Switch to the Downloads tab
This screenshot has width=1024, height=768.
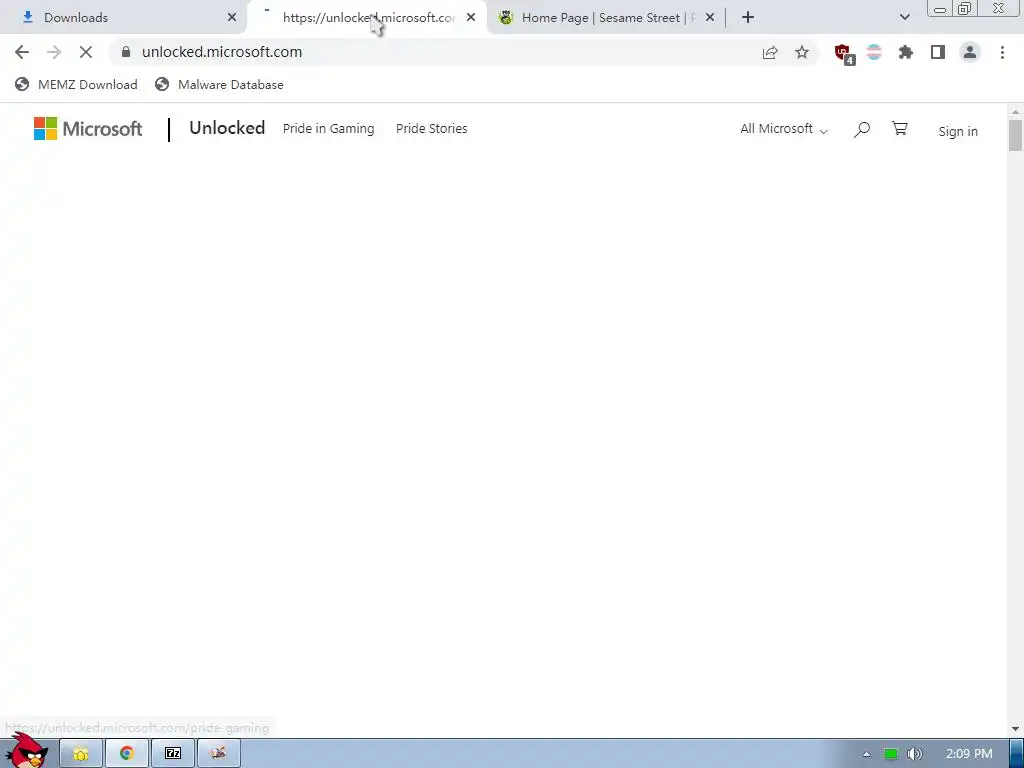(123, 18)
